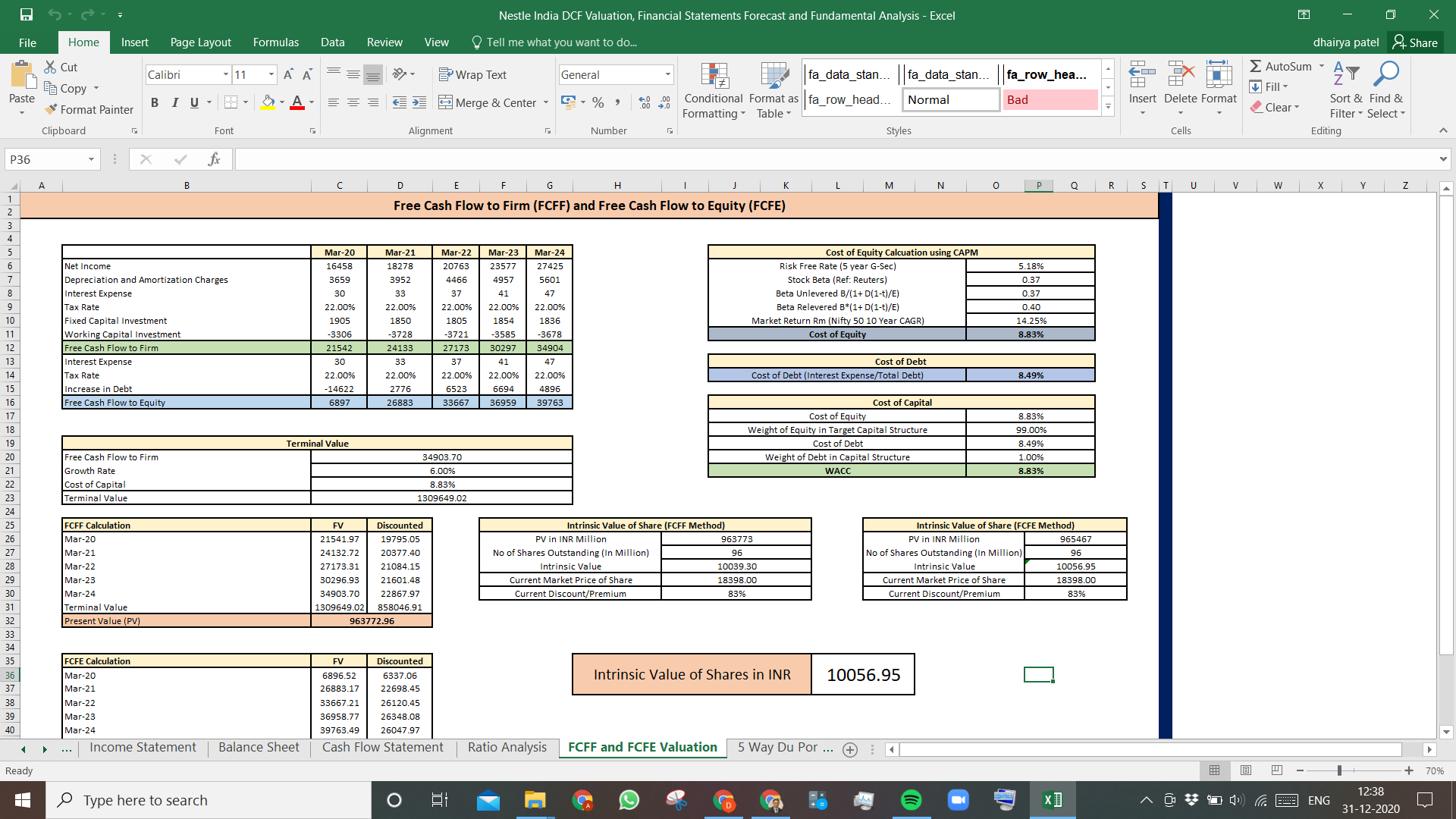Open the File tab
Screen dimensions: 1456x819
click(x=27, y=42)
